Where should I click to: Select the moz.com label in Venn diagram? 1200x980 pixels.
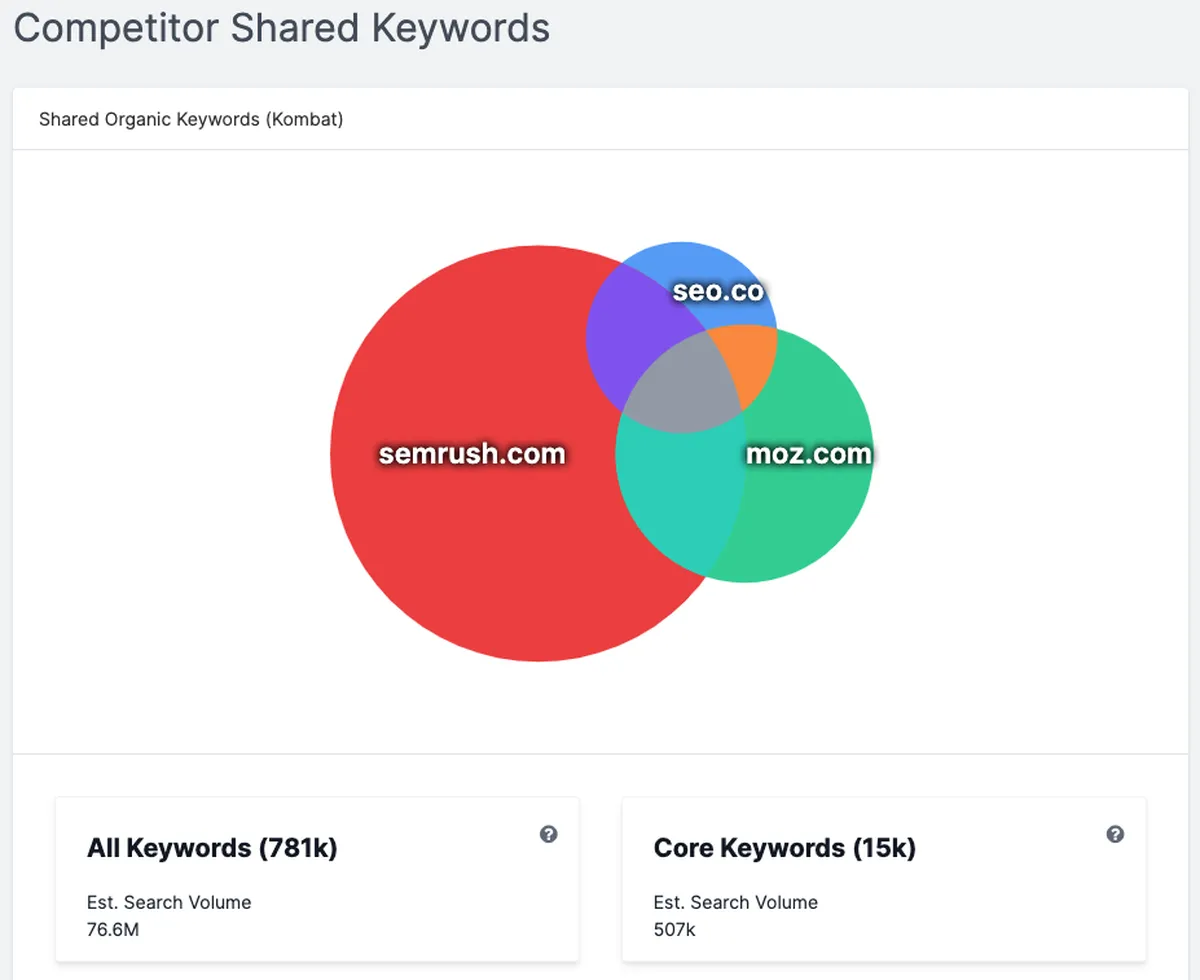pos(809,454)
